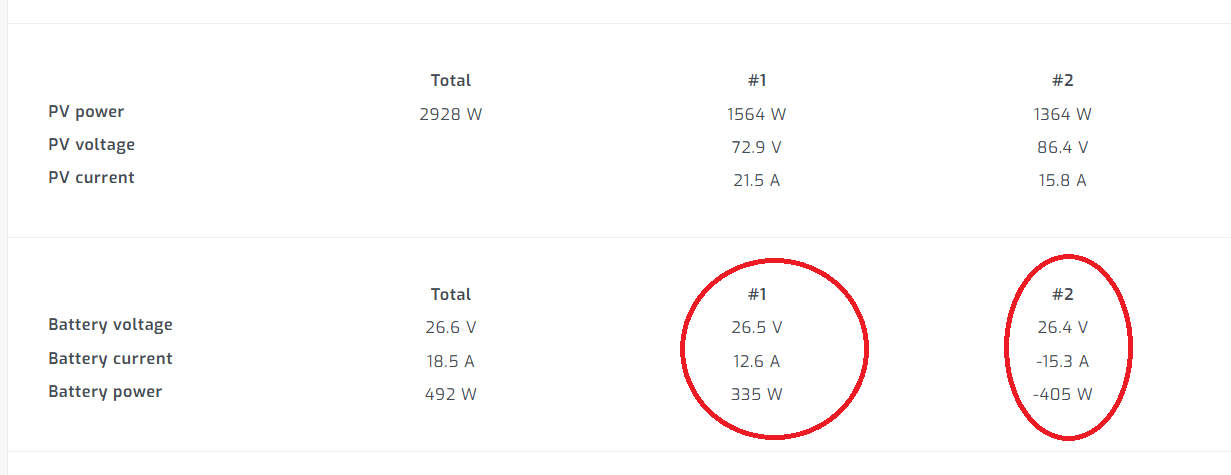The height and width of the screenshot is (475, 1231).
Task: Click the negative -15.3 A battery current
Action: (1062, 361)
